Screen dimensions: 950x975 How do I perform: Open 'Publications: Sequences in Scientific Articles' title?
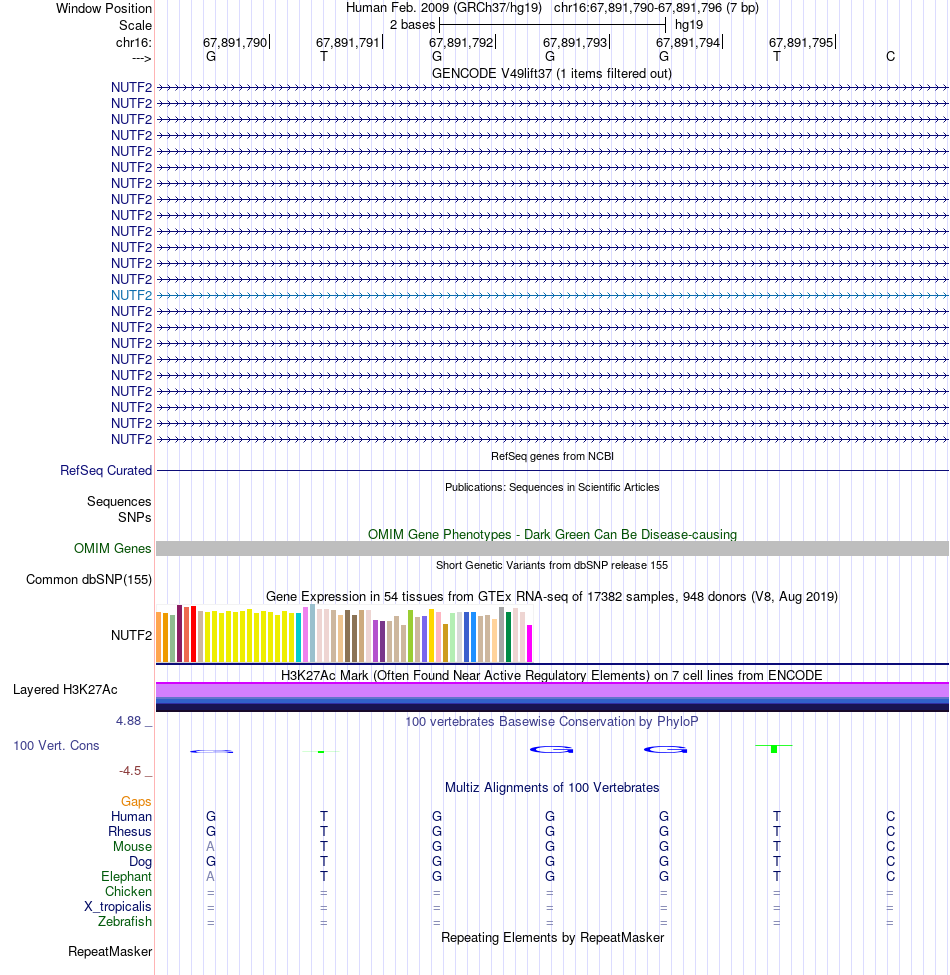point(552,488)
